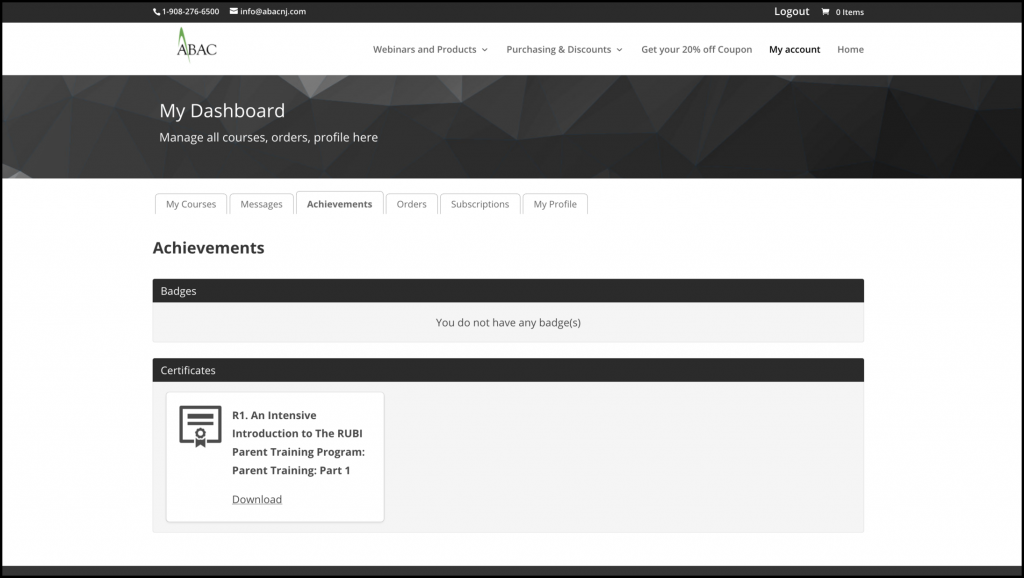Expand the Purchasing & Discounts menu
Viewport: 1024px width, 578px height.
tap(564, 49)
